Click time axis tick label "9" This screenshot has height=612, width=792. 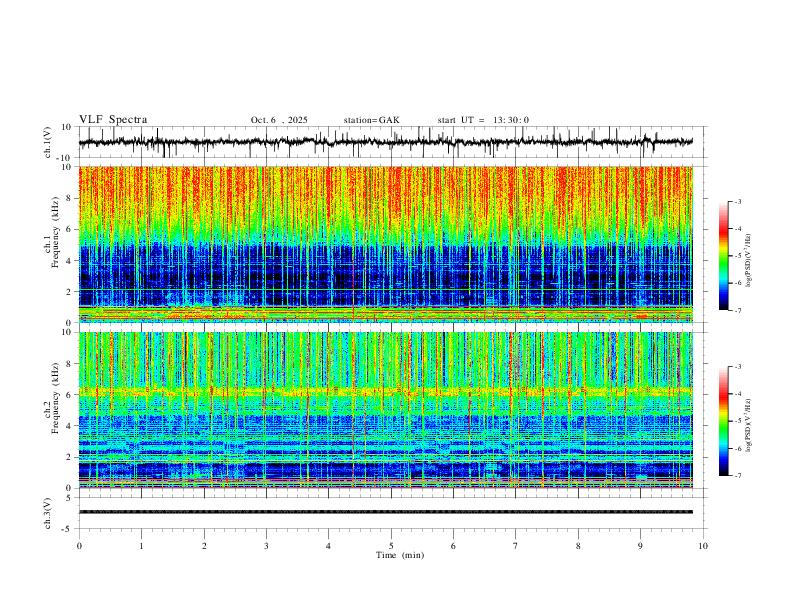point(640,546)
